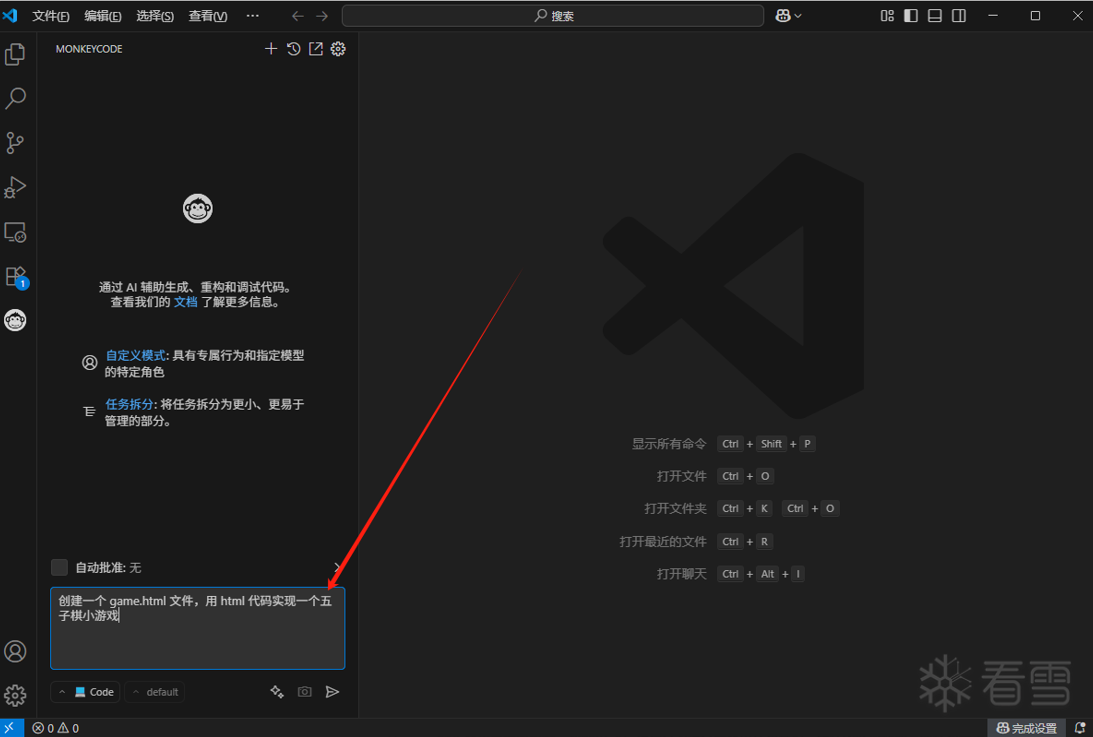Open the Source Control view
Screen dimensions: 1093x737
[15, 143]
